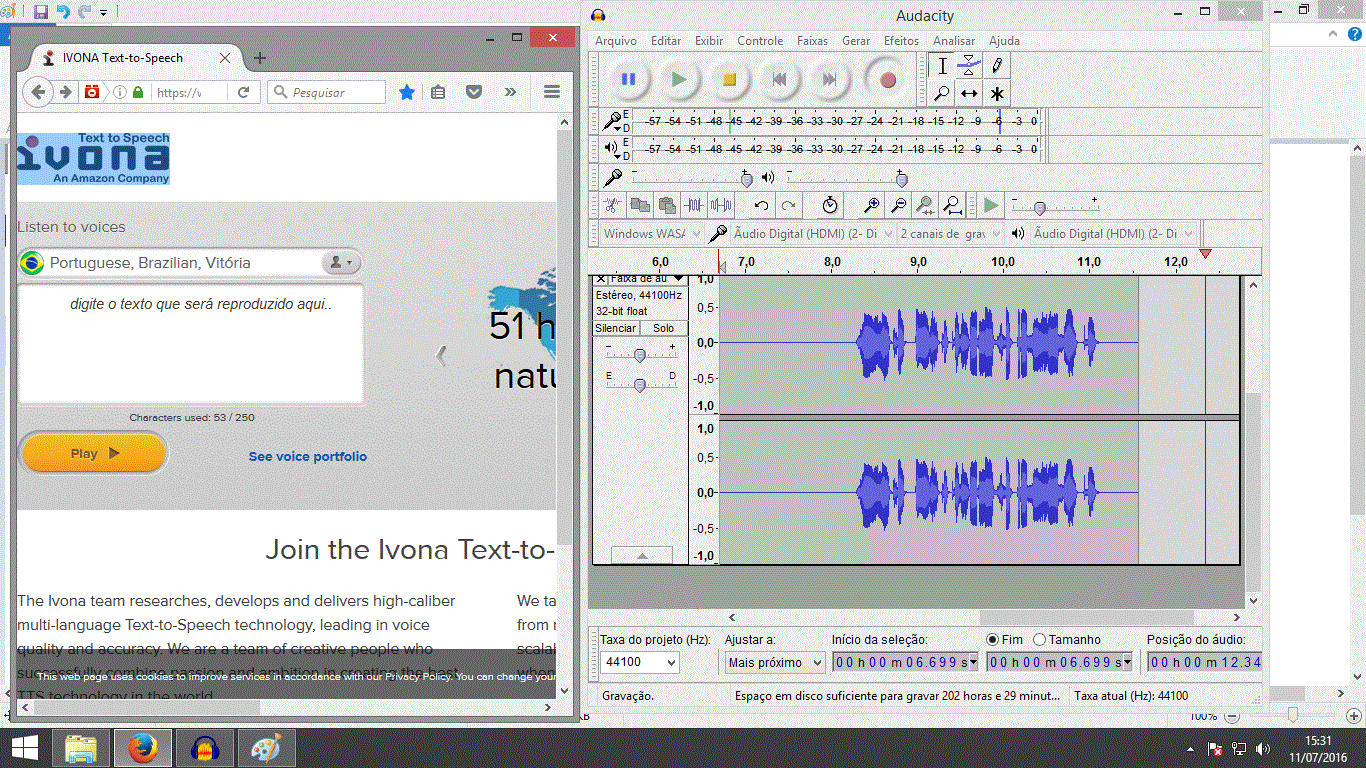Click the Paste clipboard icon
The height and width of the screenshot is (768, 1366).
coord(667,205)
